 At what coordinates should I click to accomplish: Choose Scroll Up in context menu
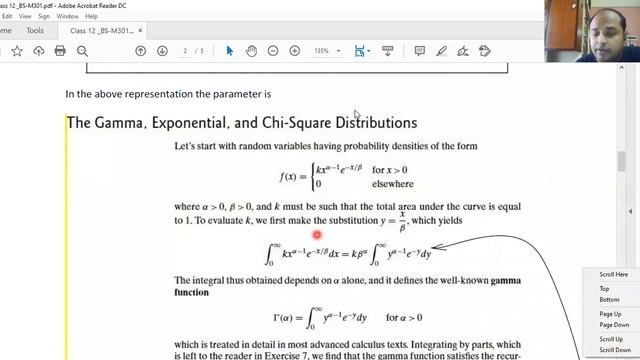pyautogui.click(x=611, y=339)
